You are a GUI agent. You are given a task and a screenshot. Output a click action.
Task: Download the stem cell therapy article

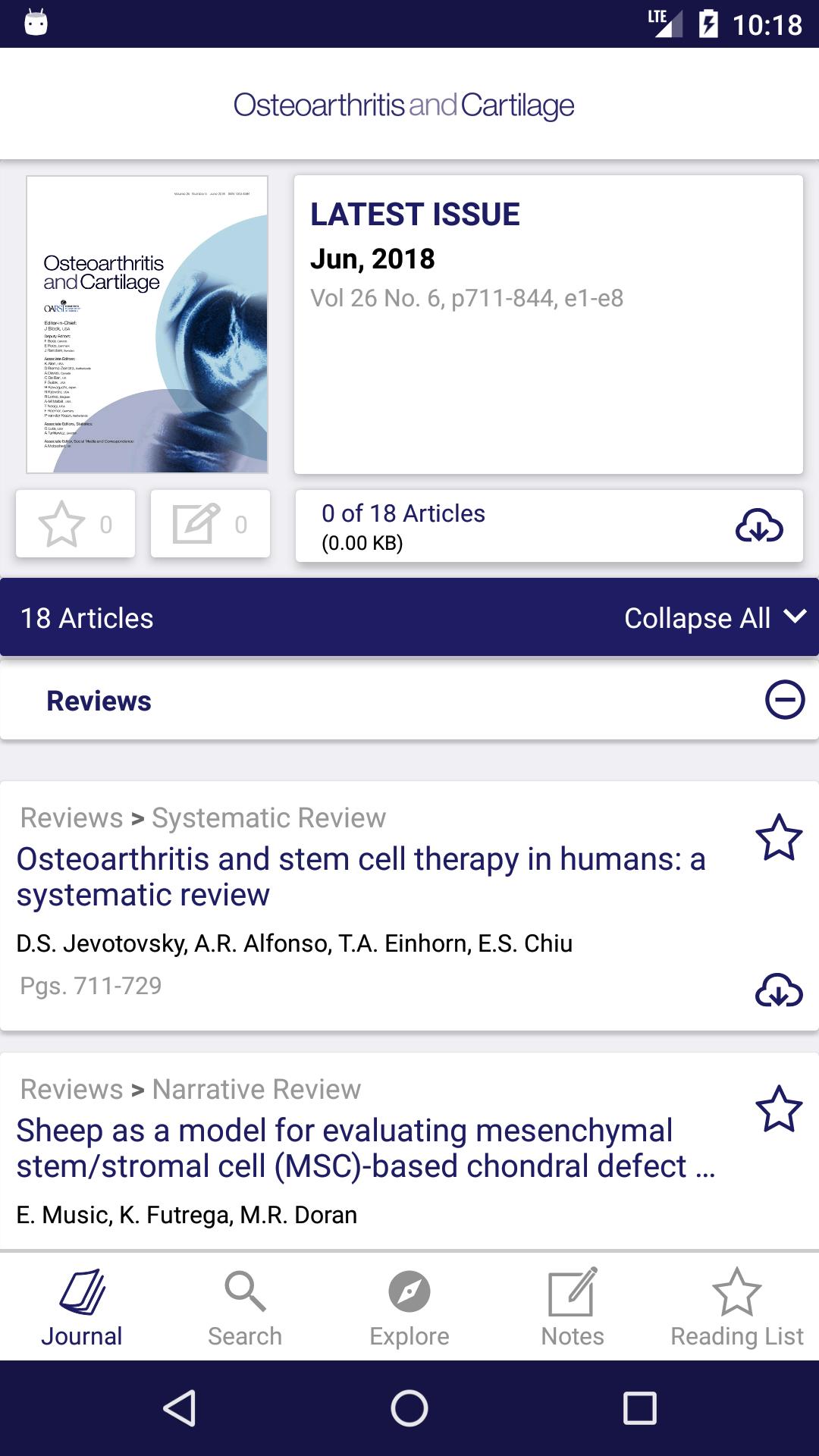tap(778, 990)
